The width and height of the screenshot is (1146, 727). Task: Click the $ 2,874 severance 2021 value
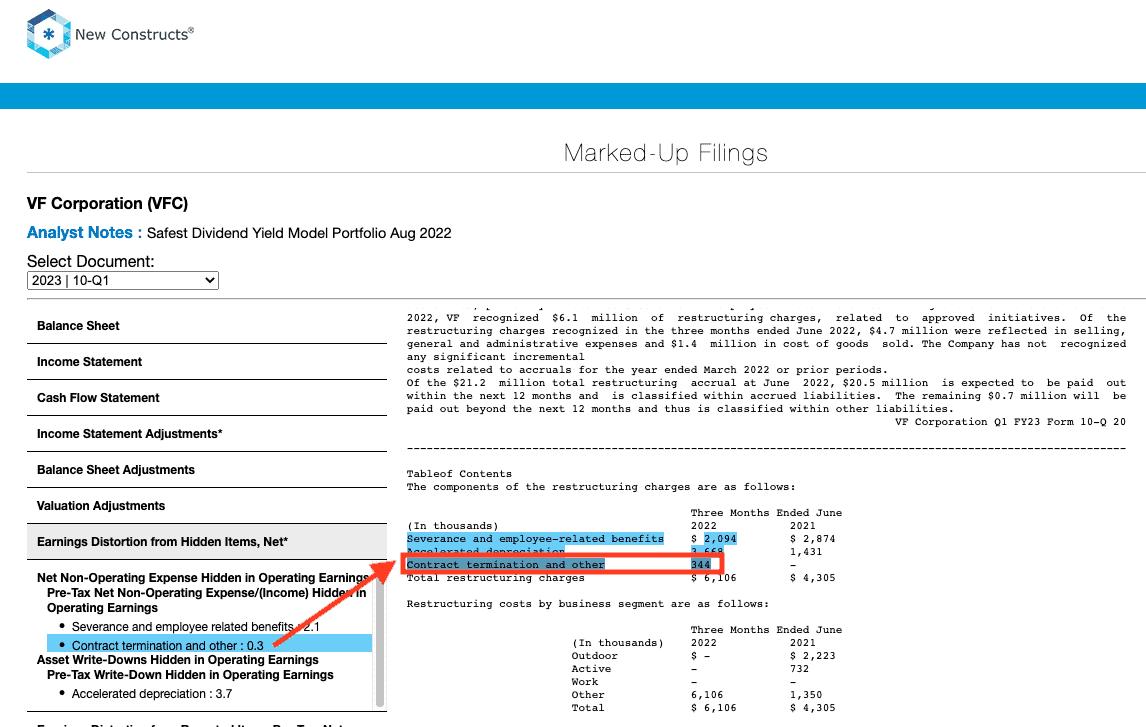813,538
